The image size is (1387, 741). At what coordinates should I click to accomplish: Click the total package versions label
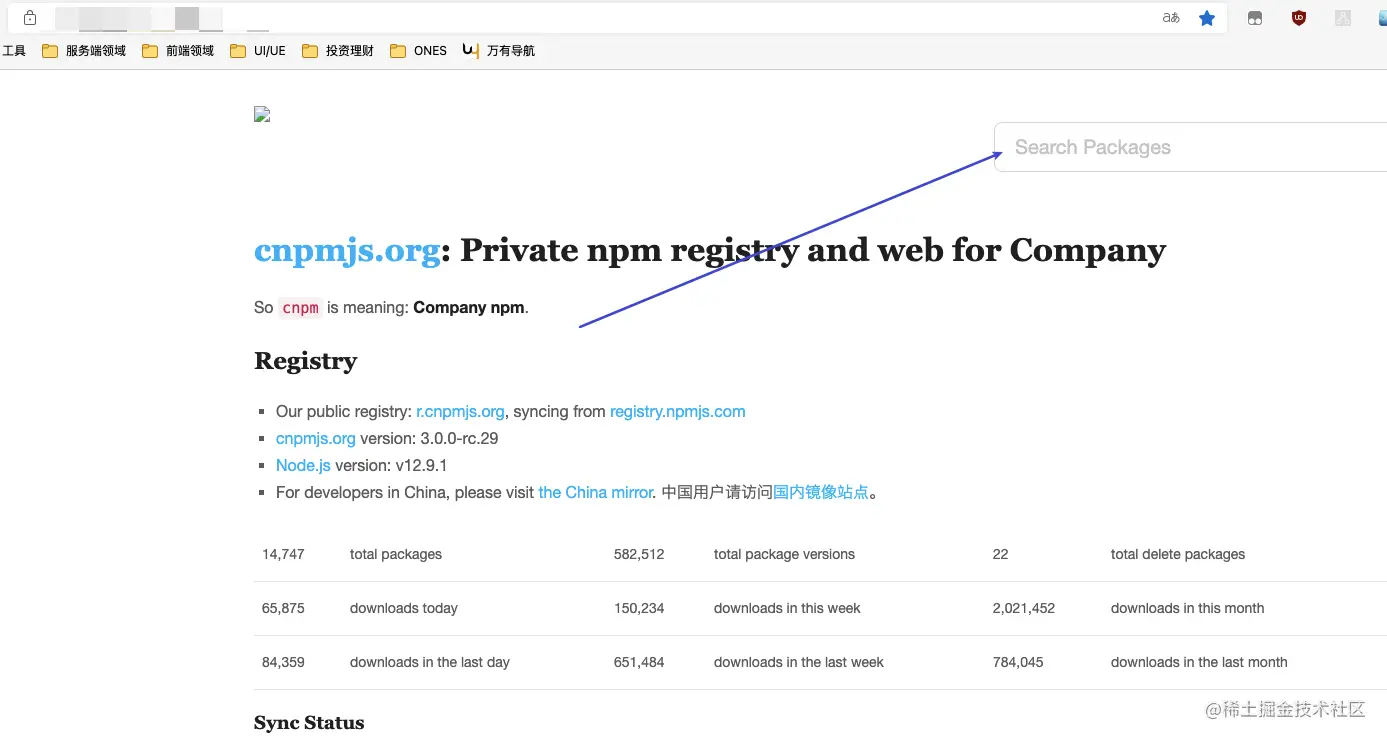[x=784, y=554]
